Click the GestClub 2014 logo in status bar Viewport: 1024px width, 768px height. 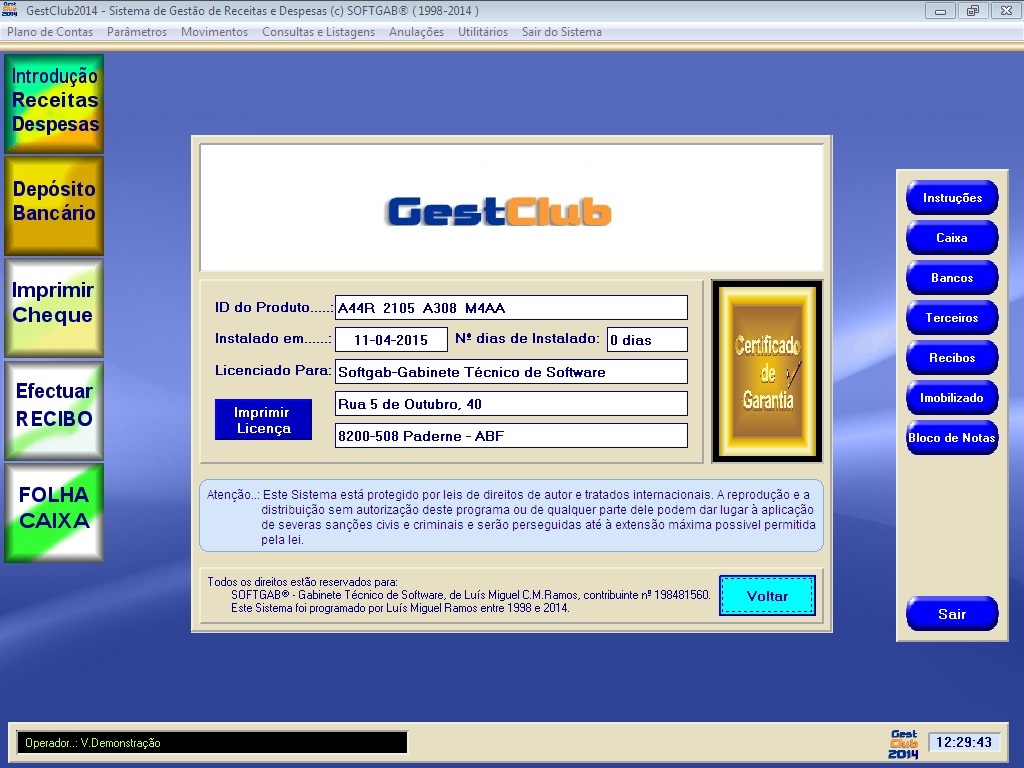(x=903, y=744)
